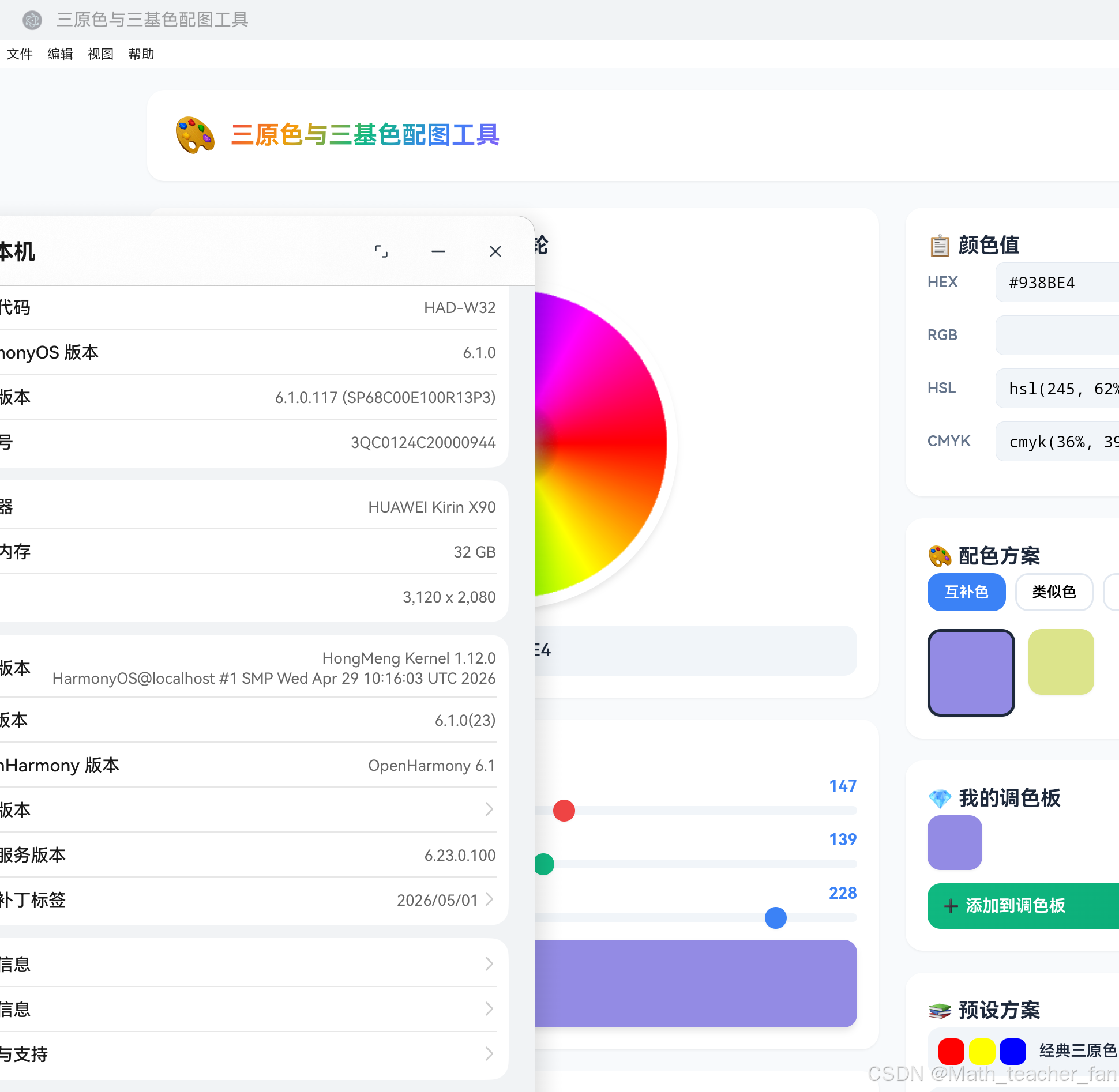Click the HongMeng Kernel 1.12.0 text
Viewport: 1119px width, 1092px height.
[x=409, y=658]
